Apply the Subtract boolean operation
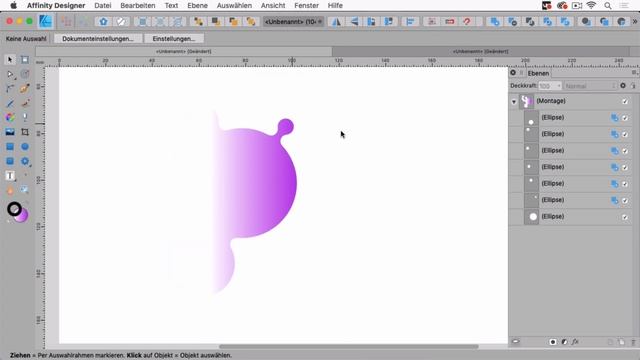Image resolution: width=640 pixels, height=360 pixels. 512,22
